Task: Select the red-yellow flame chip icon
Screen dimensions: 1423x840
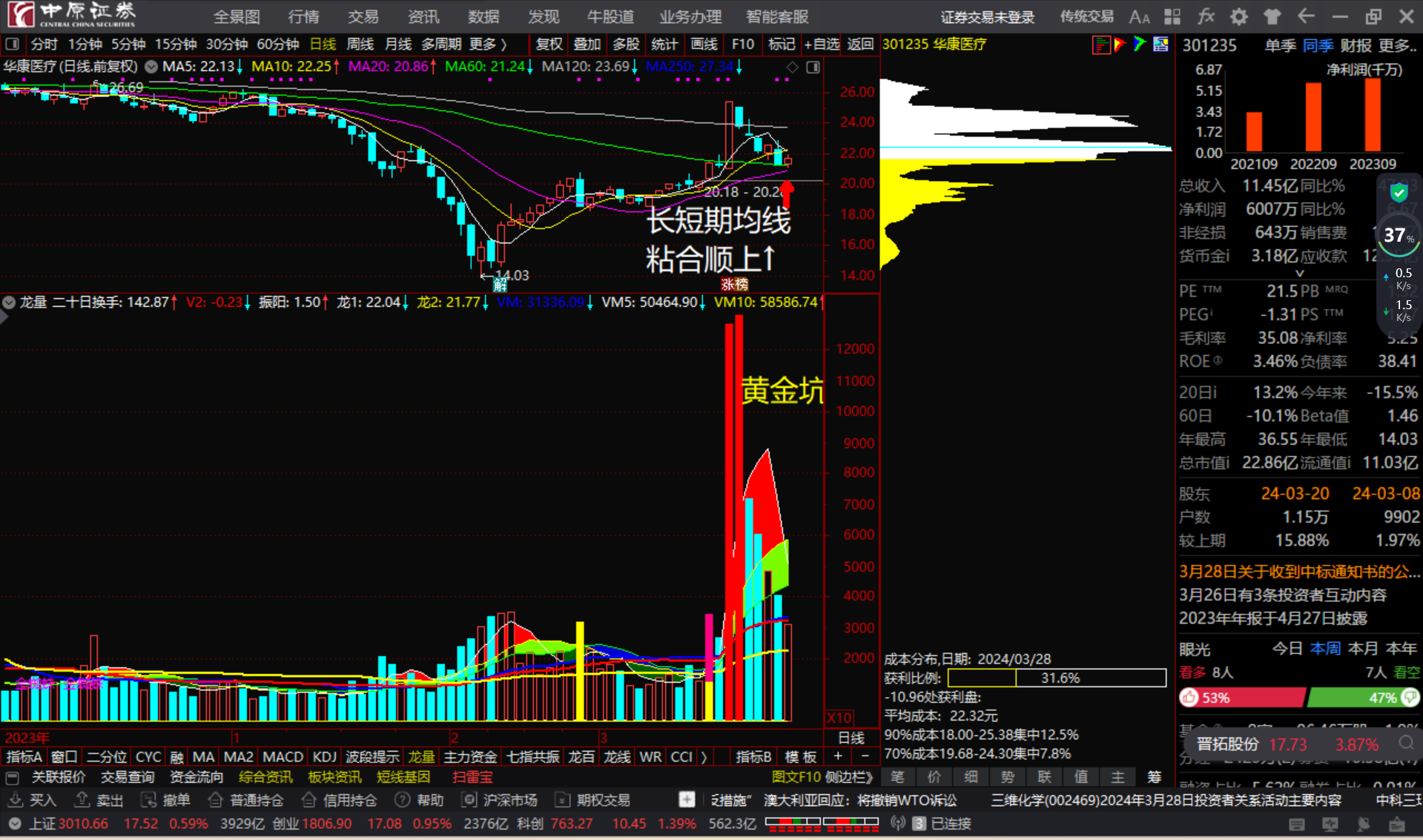Action: point(1120,44)
